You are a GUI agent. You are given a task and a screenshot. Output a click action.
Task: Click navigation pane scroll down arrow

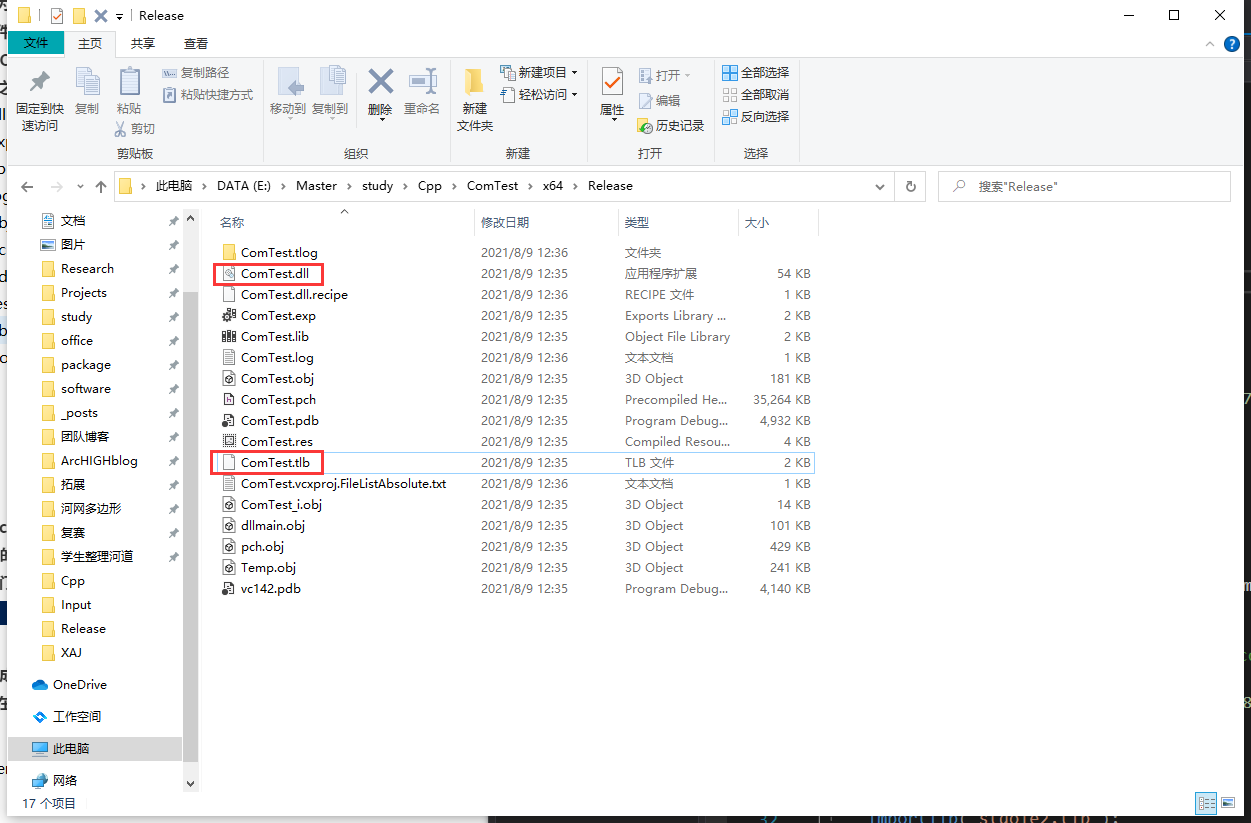190,784
